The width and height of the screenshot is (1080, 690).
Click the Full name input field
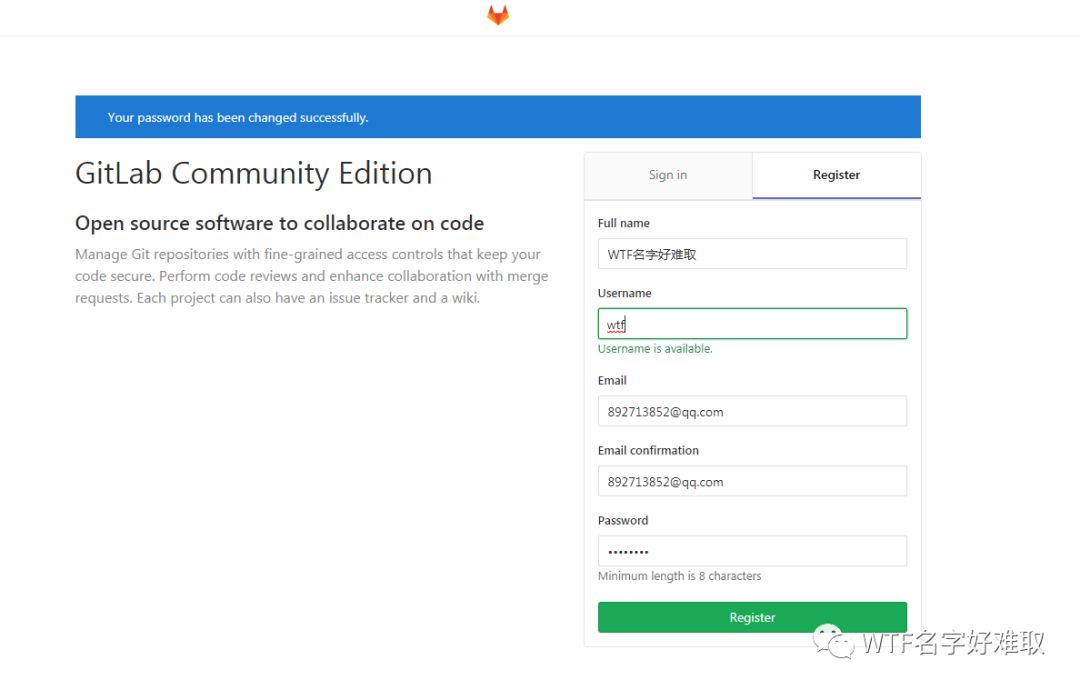tap(752, 254)
